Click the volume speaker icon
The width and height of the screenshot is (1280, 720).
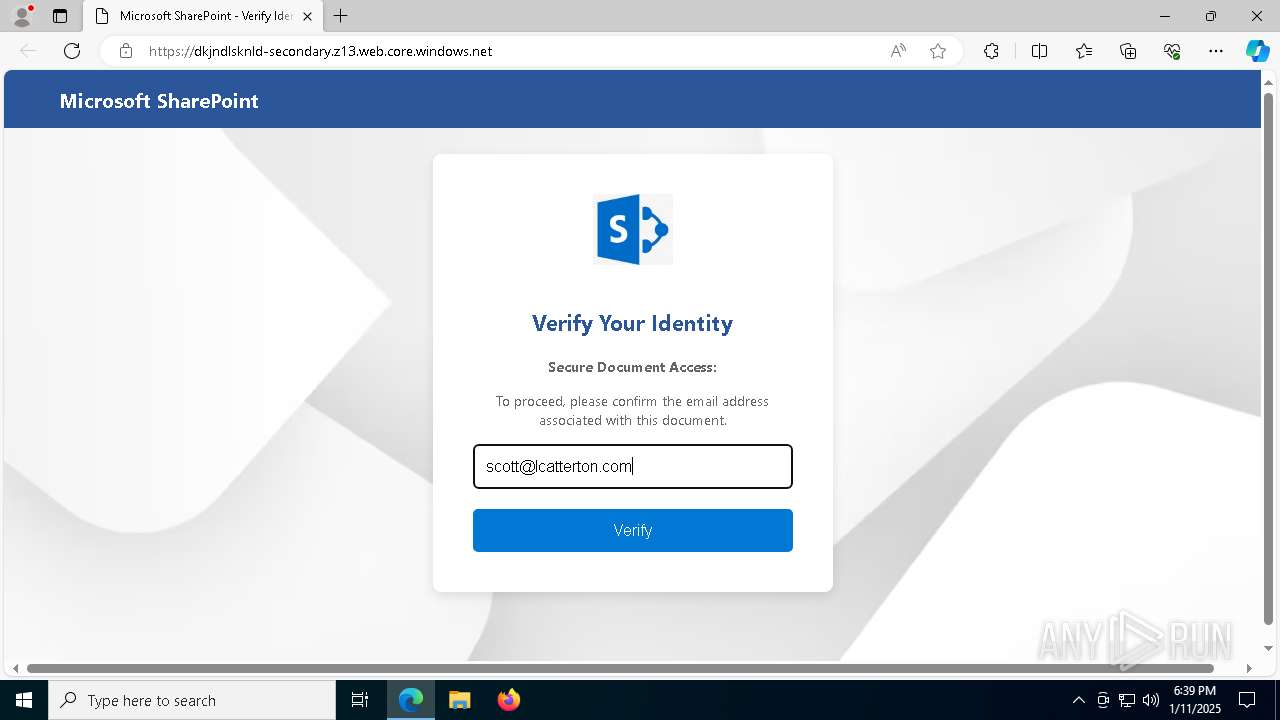(x=1151, y=700)
